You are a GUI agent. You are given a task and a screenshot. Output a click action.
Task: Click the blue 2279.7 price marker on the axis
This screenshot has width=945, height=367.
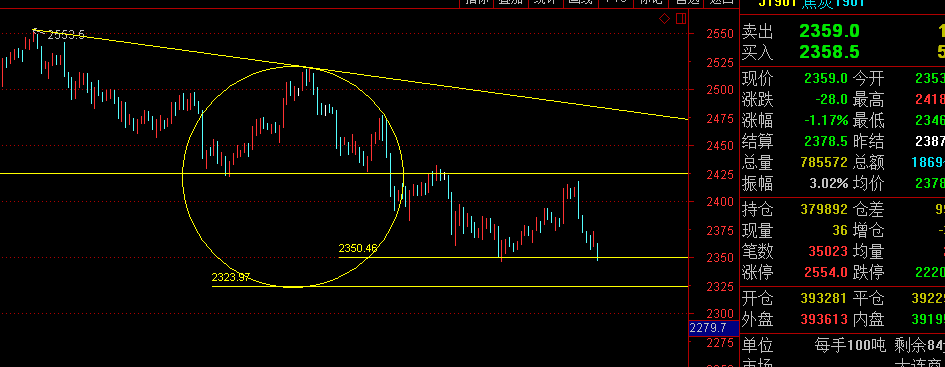point(713,329)
